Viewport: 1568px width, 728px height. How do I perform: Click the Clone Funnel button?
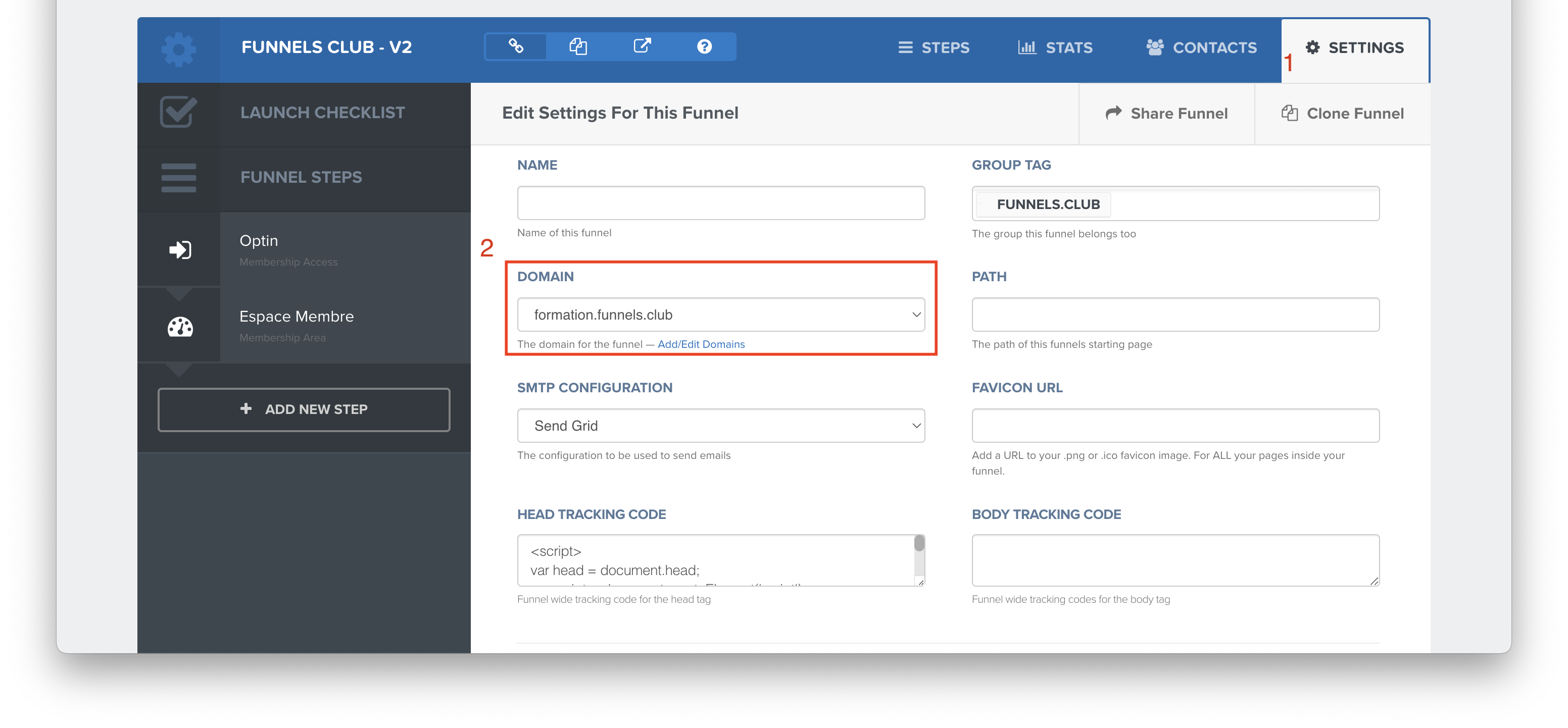(x=1342, y=114)
